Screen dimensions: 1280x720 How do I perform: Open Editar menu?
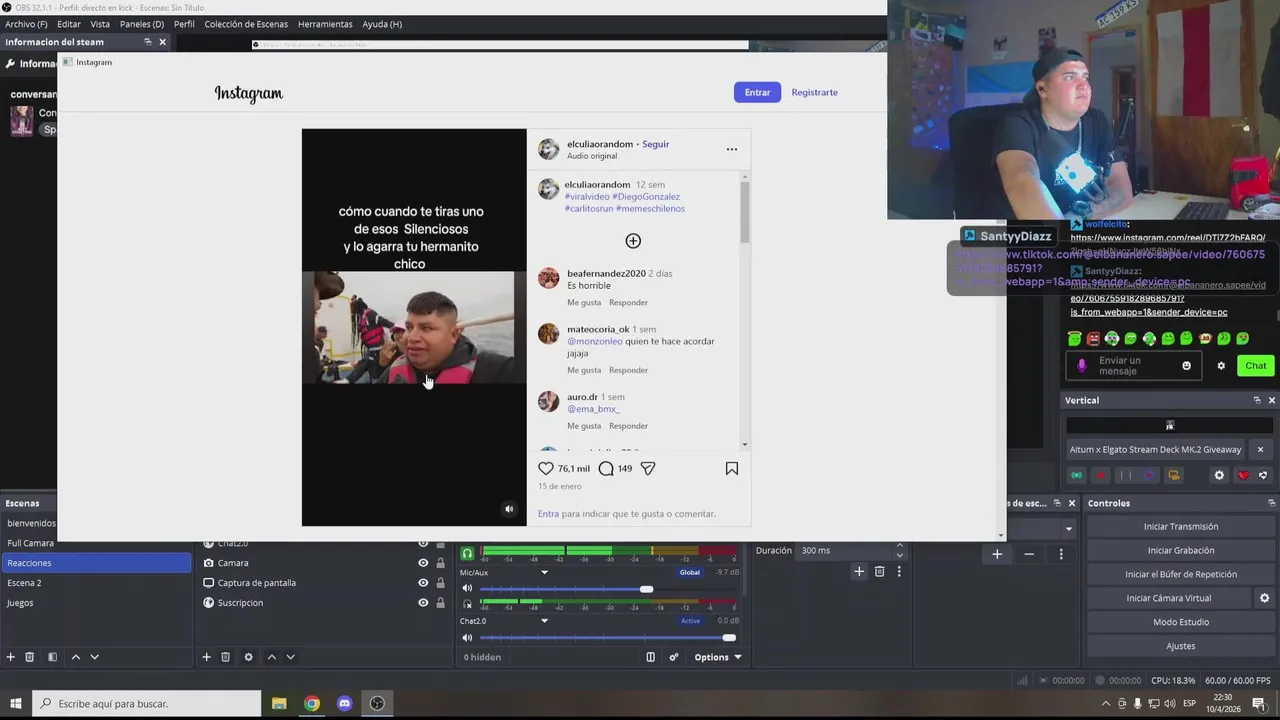click(69, 24)
